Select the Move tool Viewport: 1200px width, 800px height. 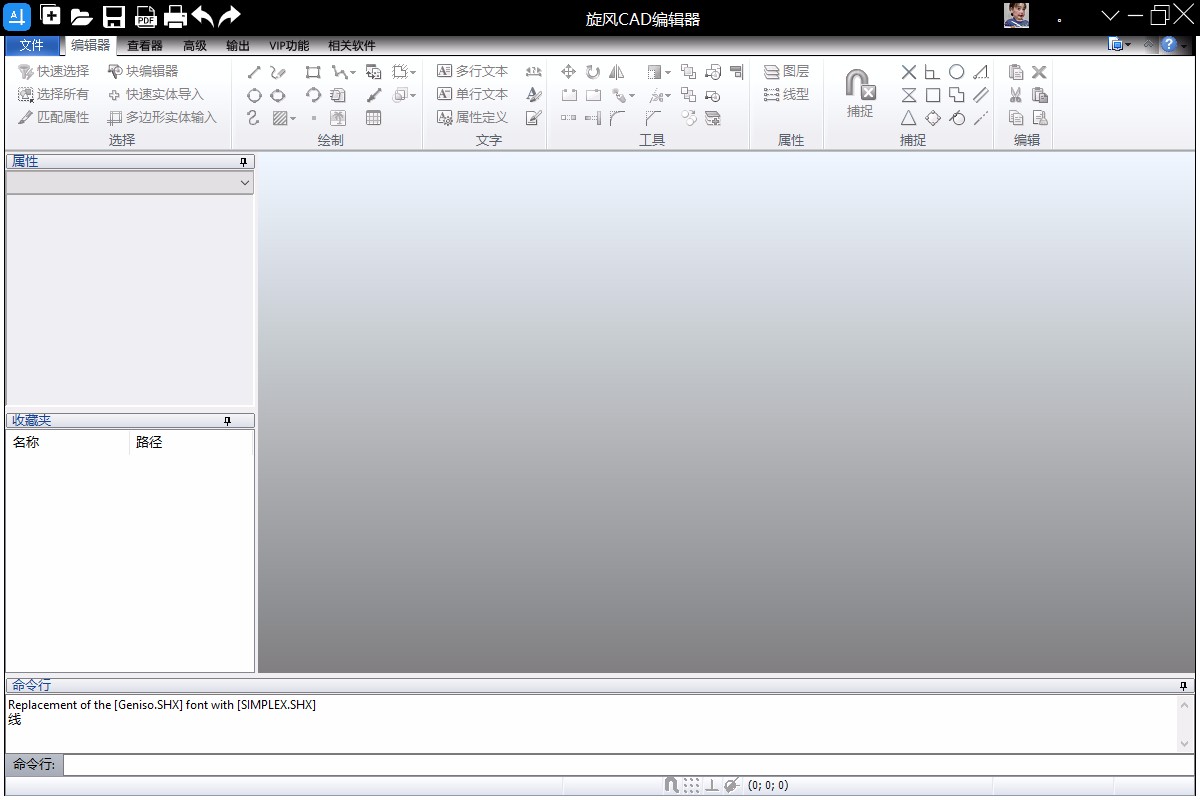(569, 72)
